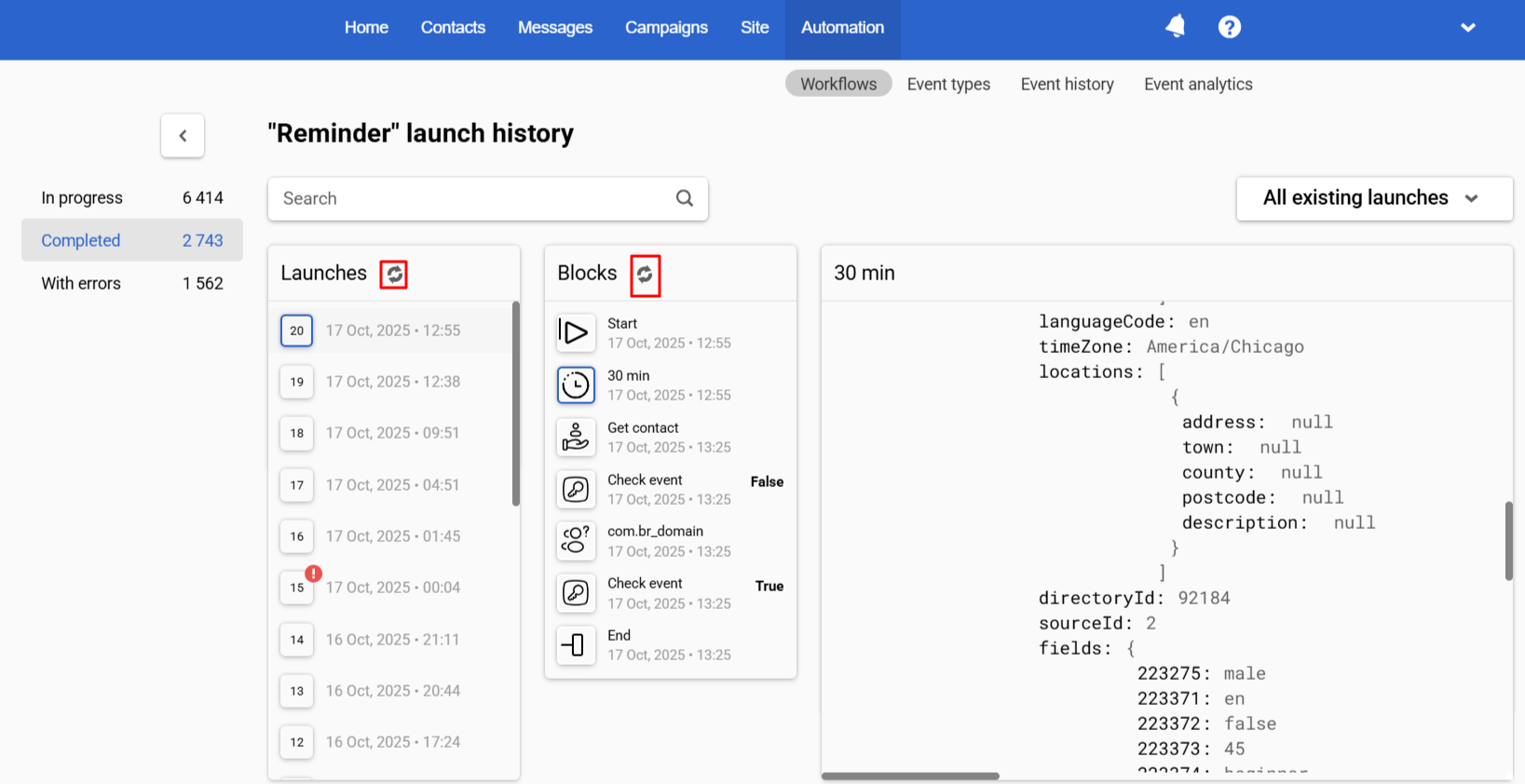This screenshot has width=1525, height=784.
Task: Open launch number 17
Action: 296,485
